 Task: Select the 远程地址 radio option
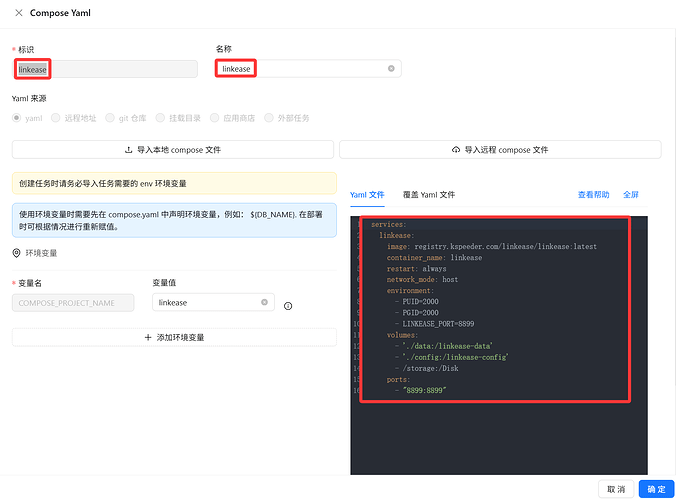click(x=57, y=118)
